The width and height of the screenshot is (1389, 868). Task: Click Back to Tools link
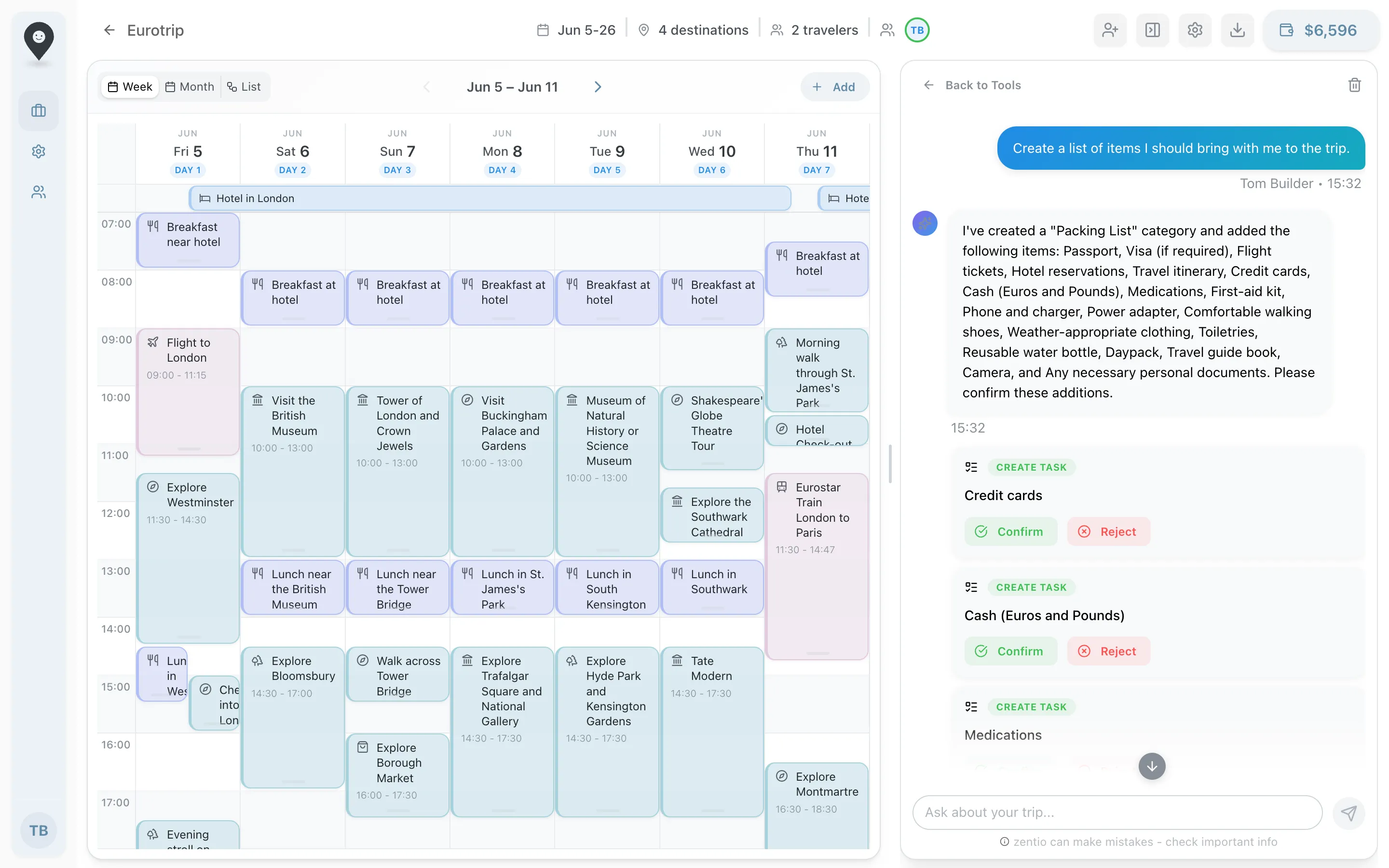[x=972, y=85]
